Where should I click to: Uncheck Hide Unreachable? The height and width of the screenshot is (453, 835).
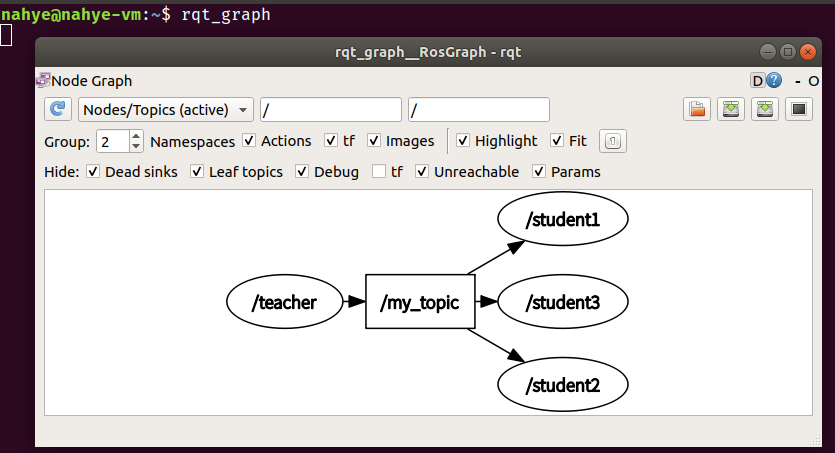coord(422,171)
